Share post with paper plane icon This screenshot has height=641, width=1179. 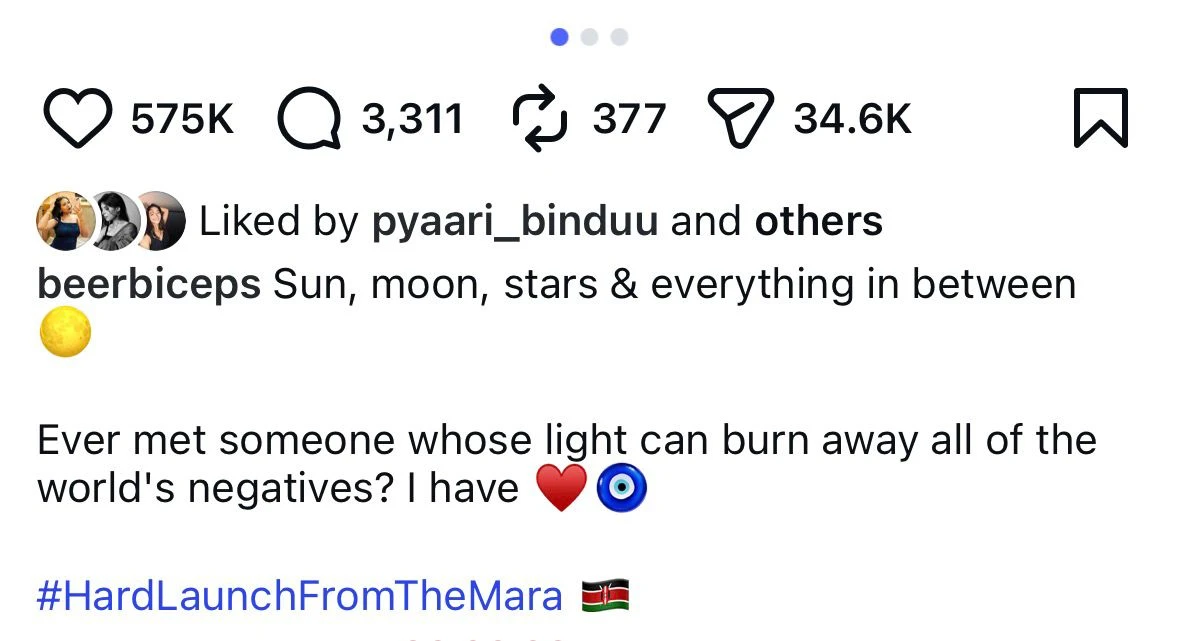coord(741,119)
